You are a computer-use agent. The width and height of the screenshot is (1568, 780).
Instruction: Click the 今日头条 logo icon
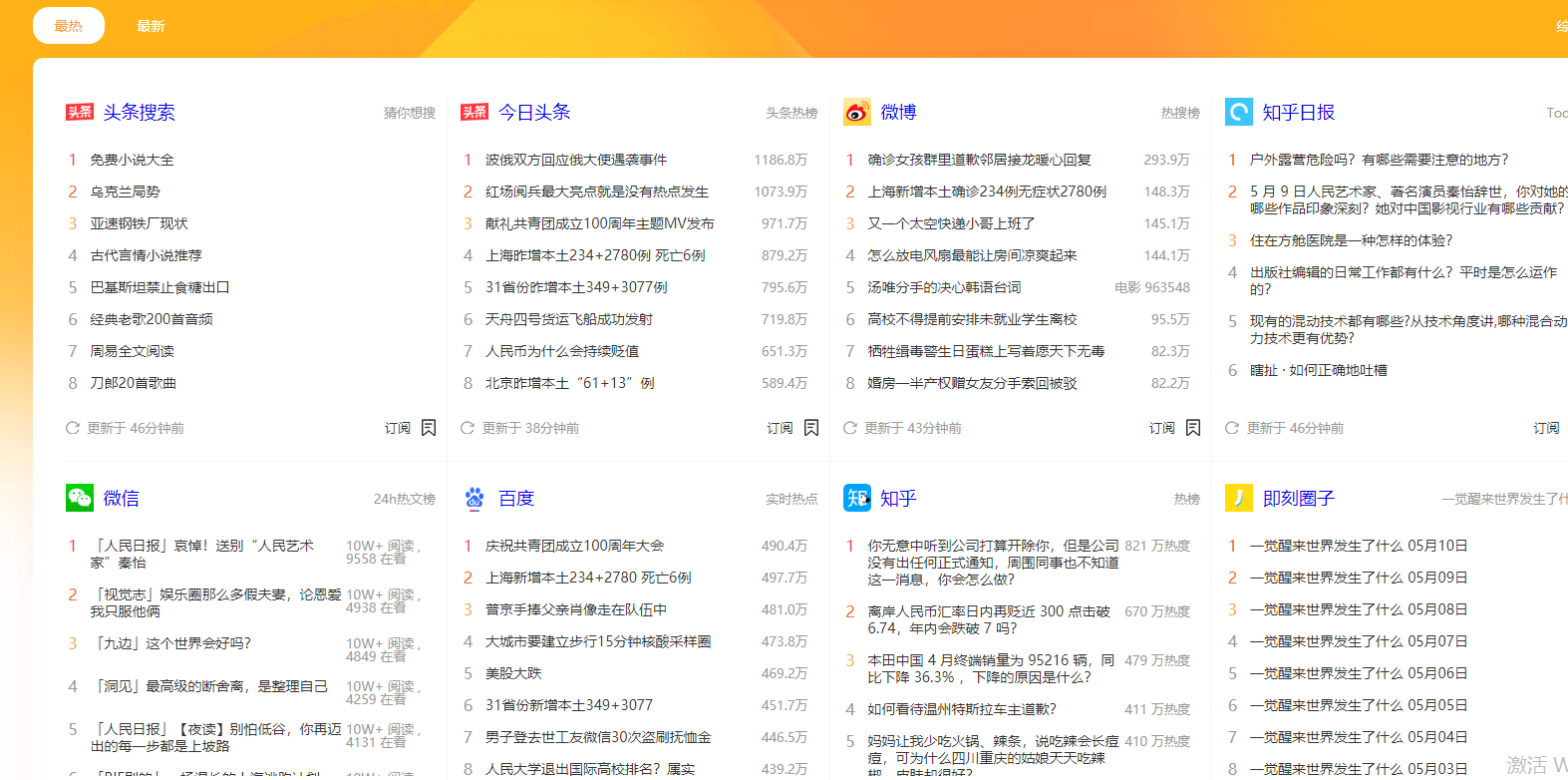click(x=474, y=112)
